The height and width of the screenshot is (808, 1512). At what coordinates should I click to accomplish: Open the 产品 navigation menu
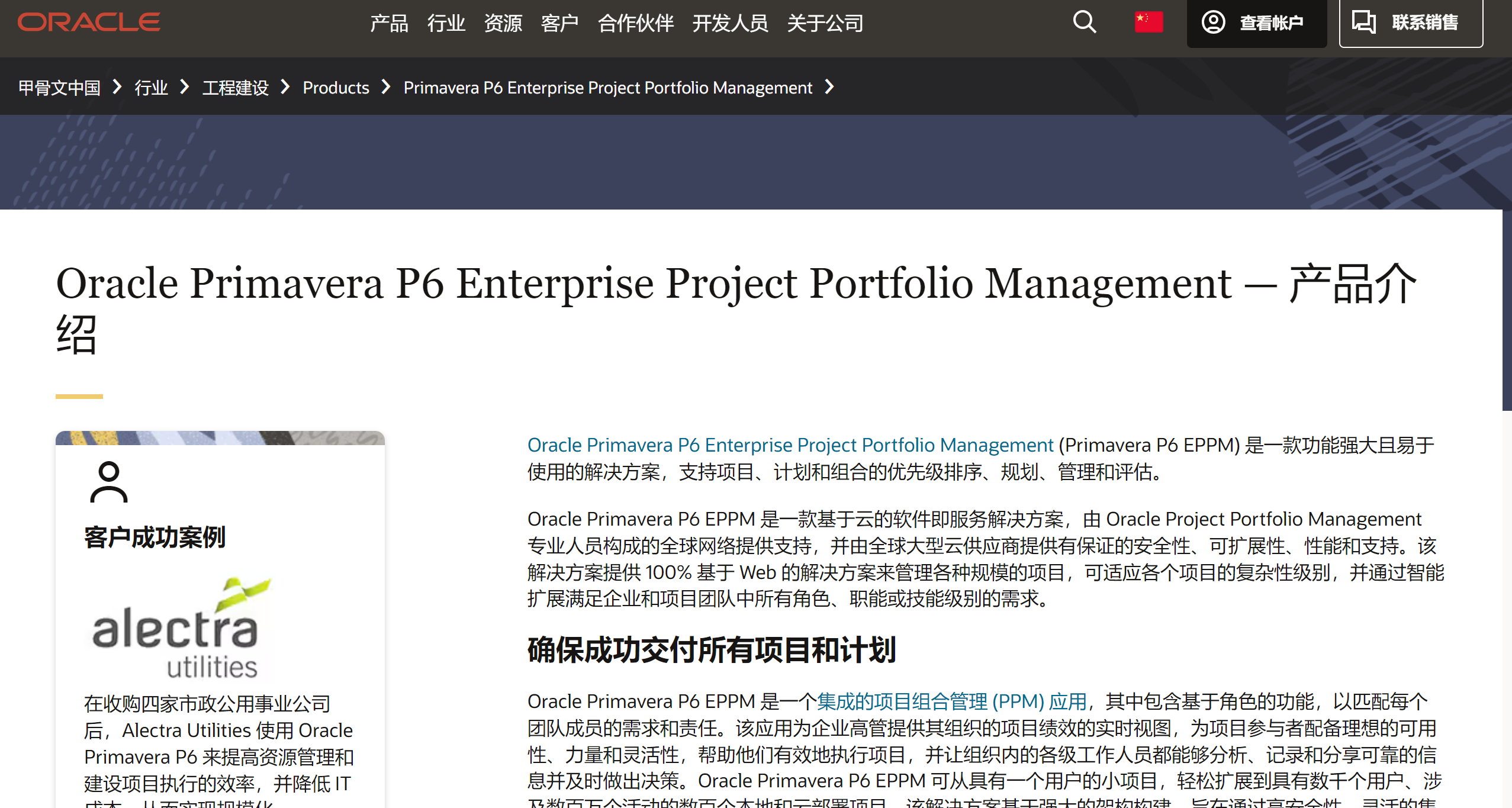389,23
